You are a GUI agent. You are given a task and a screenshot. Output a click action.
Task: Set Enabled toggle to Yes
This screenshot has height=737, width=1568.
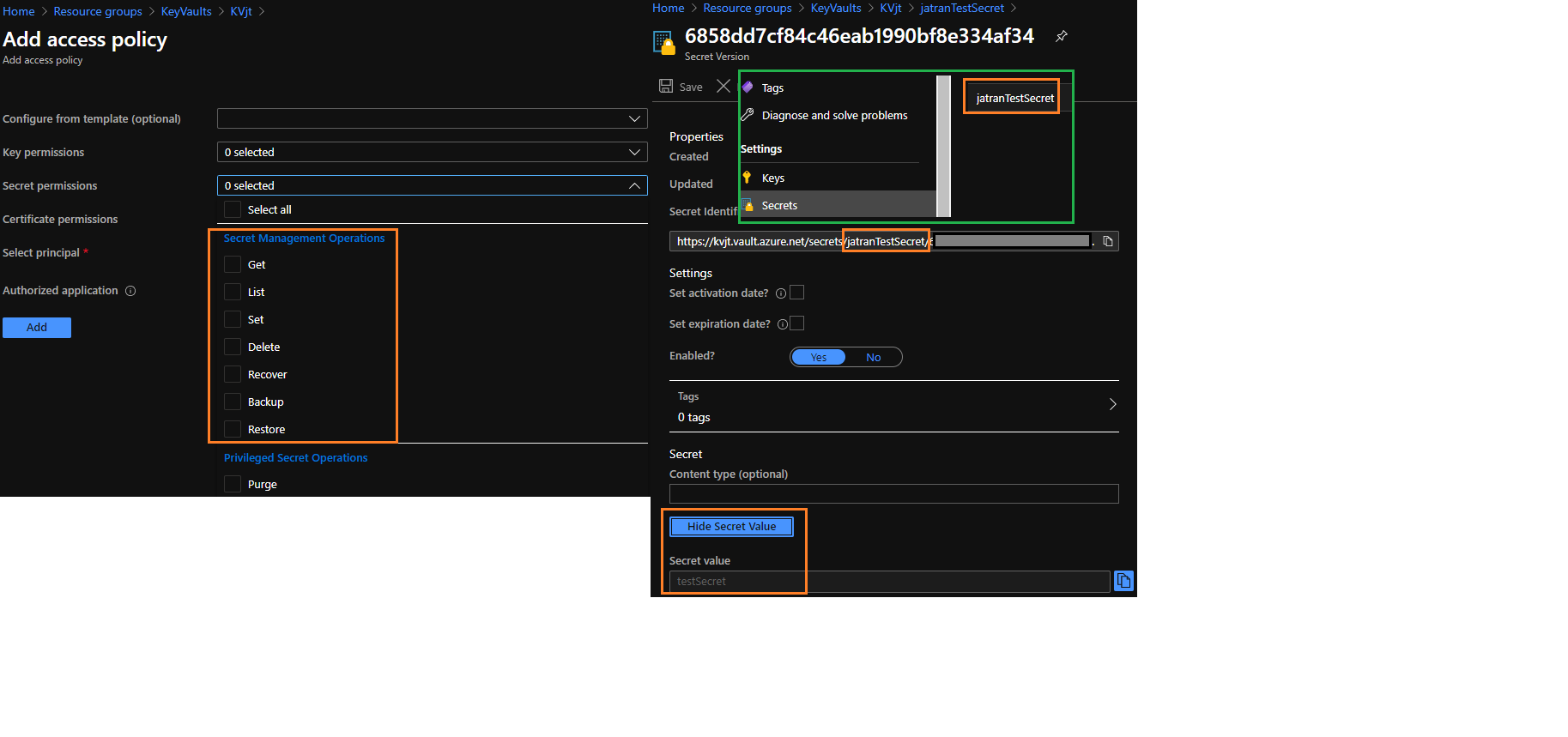819,357
